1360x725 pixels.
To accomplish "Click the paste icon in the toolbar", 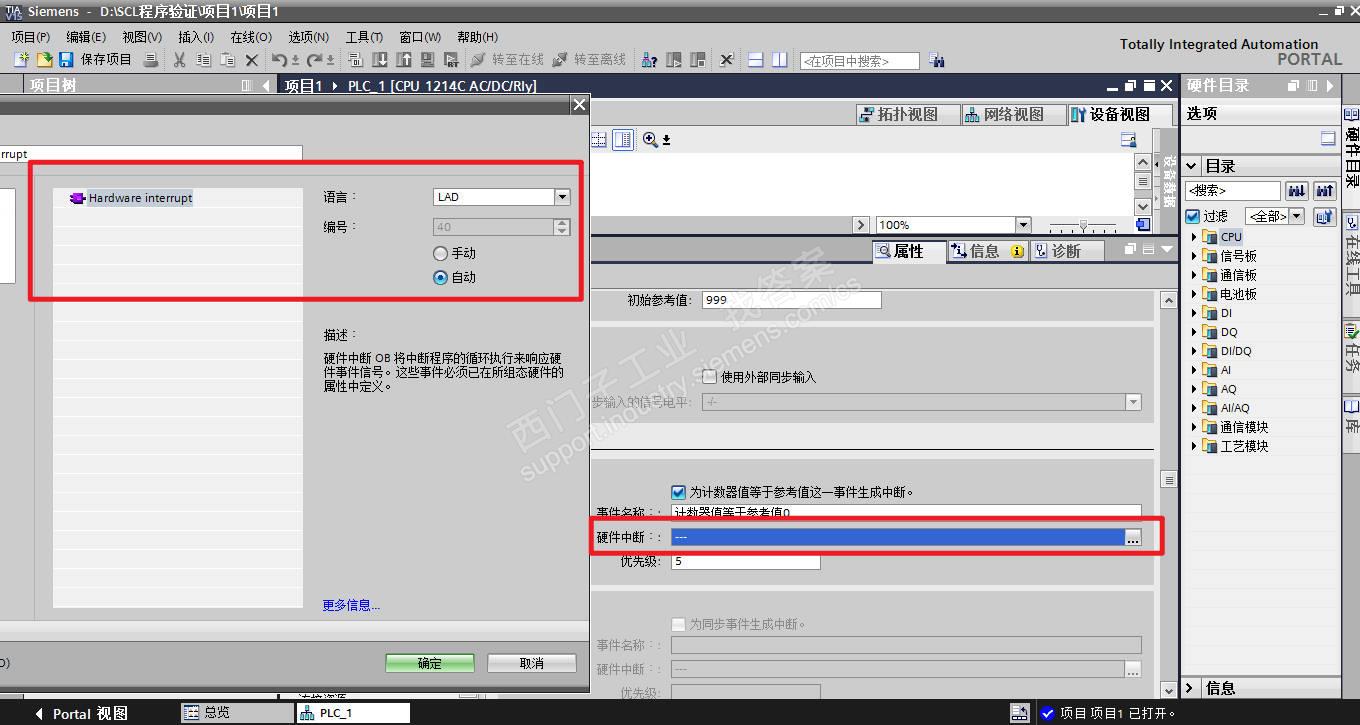I will (x=227, y=60).
